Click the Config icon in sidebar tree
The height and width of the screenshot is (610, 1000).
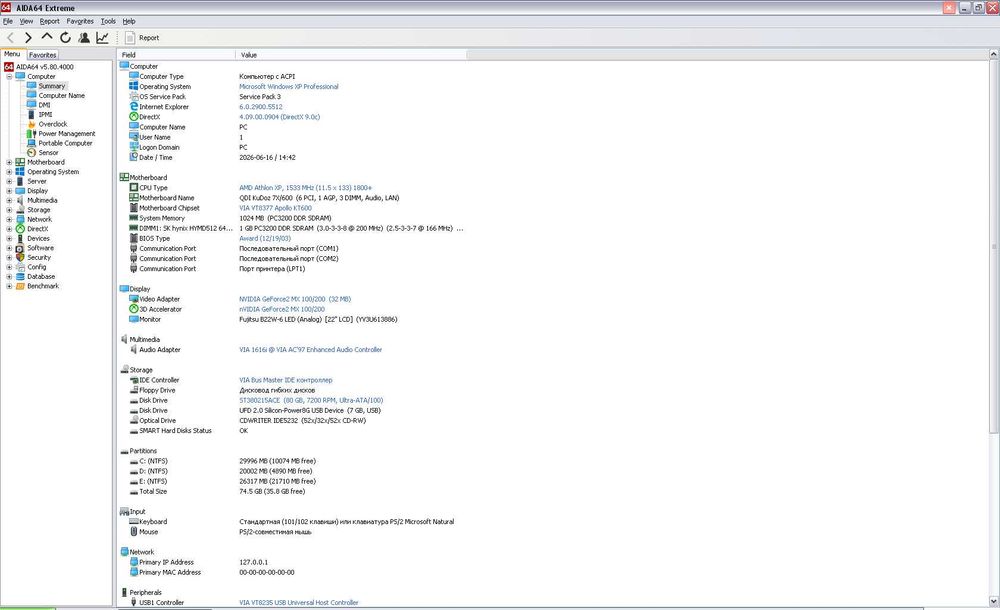pyautogui.click(x=20, y=267)
